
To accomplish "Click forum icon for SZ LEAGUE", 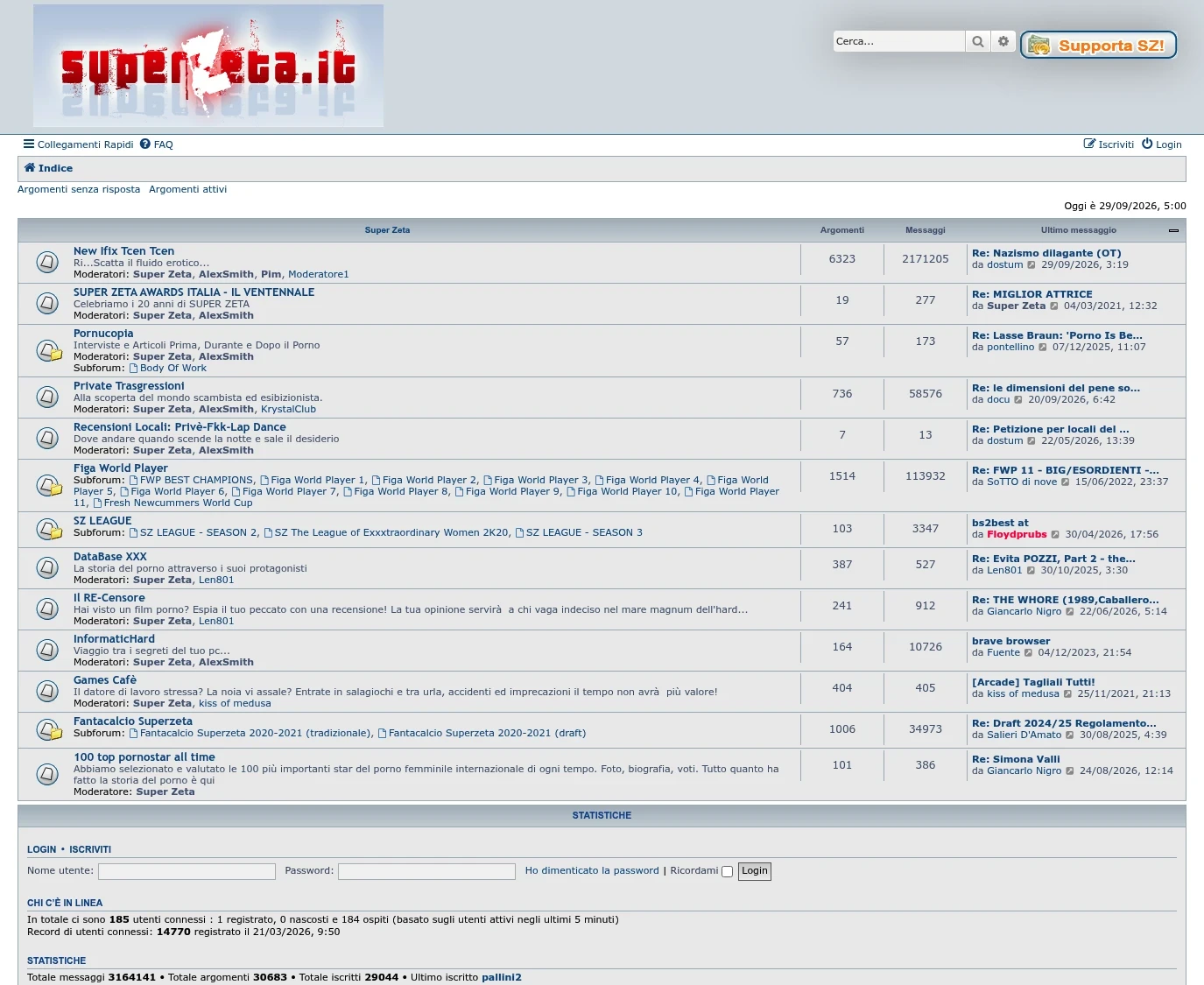I will tap(49, 529).
